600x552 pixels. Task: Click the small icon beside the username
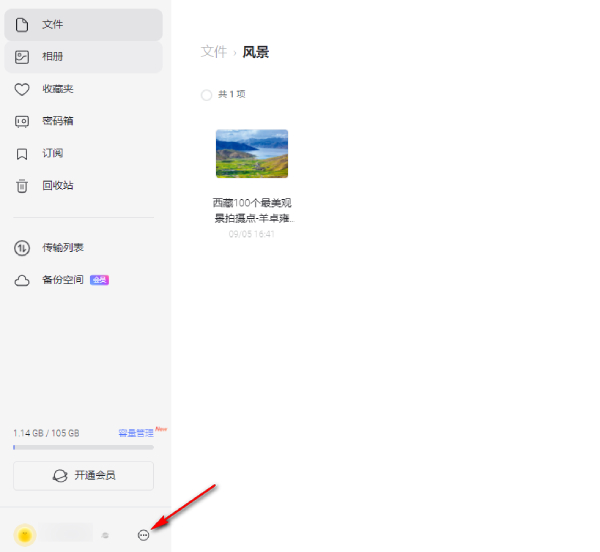tap(104, 536)
